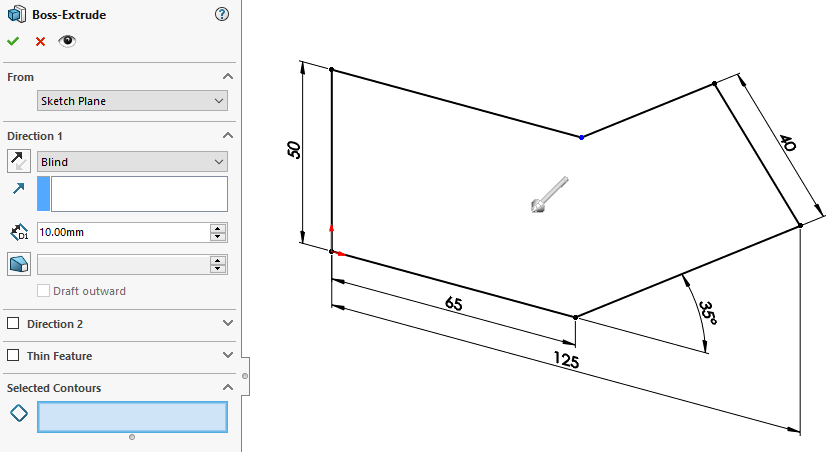This screenshot has height=452, width=833.
Task: Click the 35° angle dimension
Action: pyautogui.click(x=708, y=313)
